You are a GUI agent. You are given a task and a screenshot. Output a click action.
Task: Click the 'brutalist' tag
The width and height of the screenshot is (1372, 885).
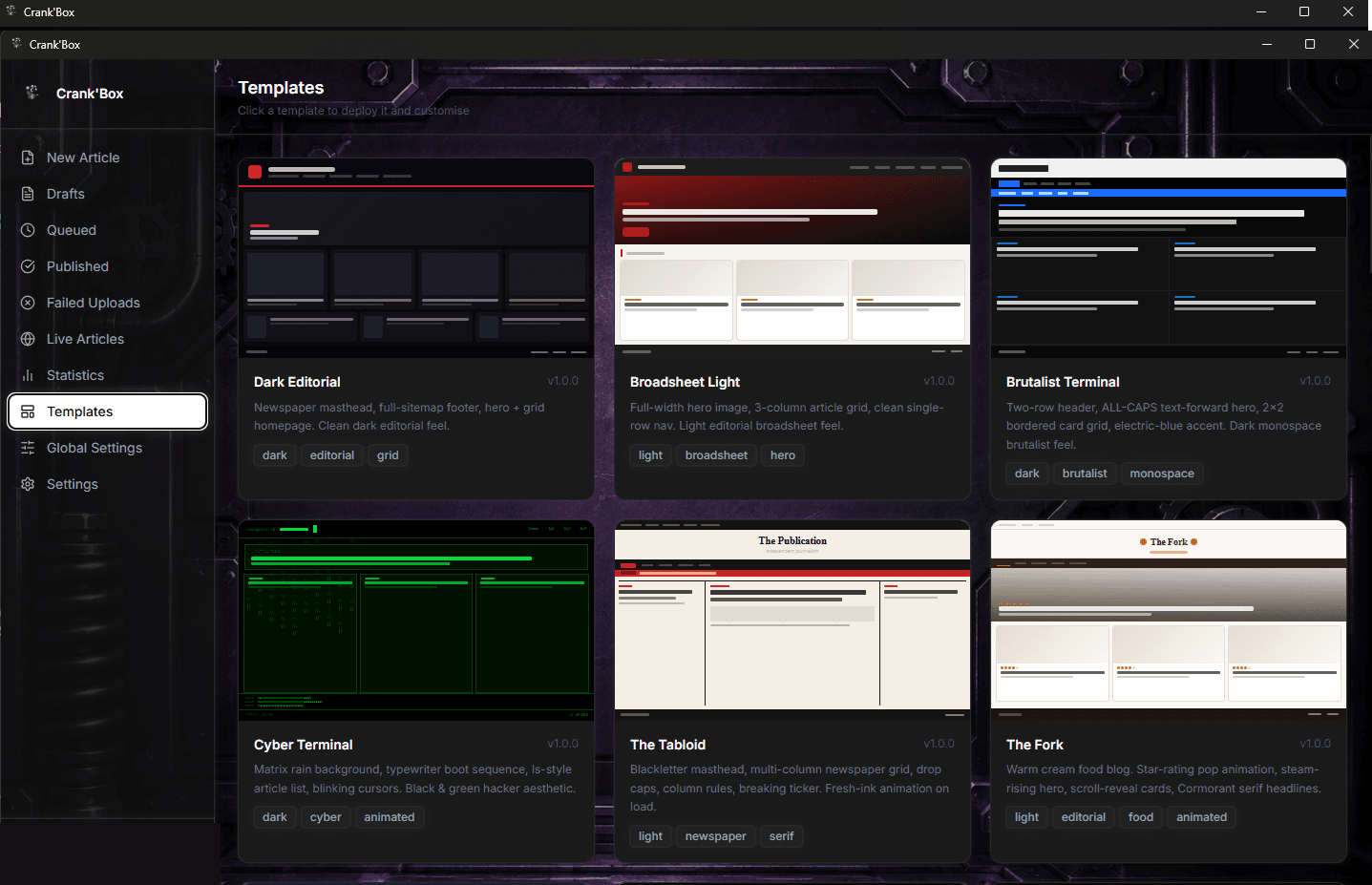click(x=1085, y=474)
